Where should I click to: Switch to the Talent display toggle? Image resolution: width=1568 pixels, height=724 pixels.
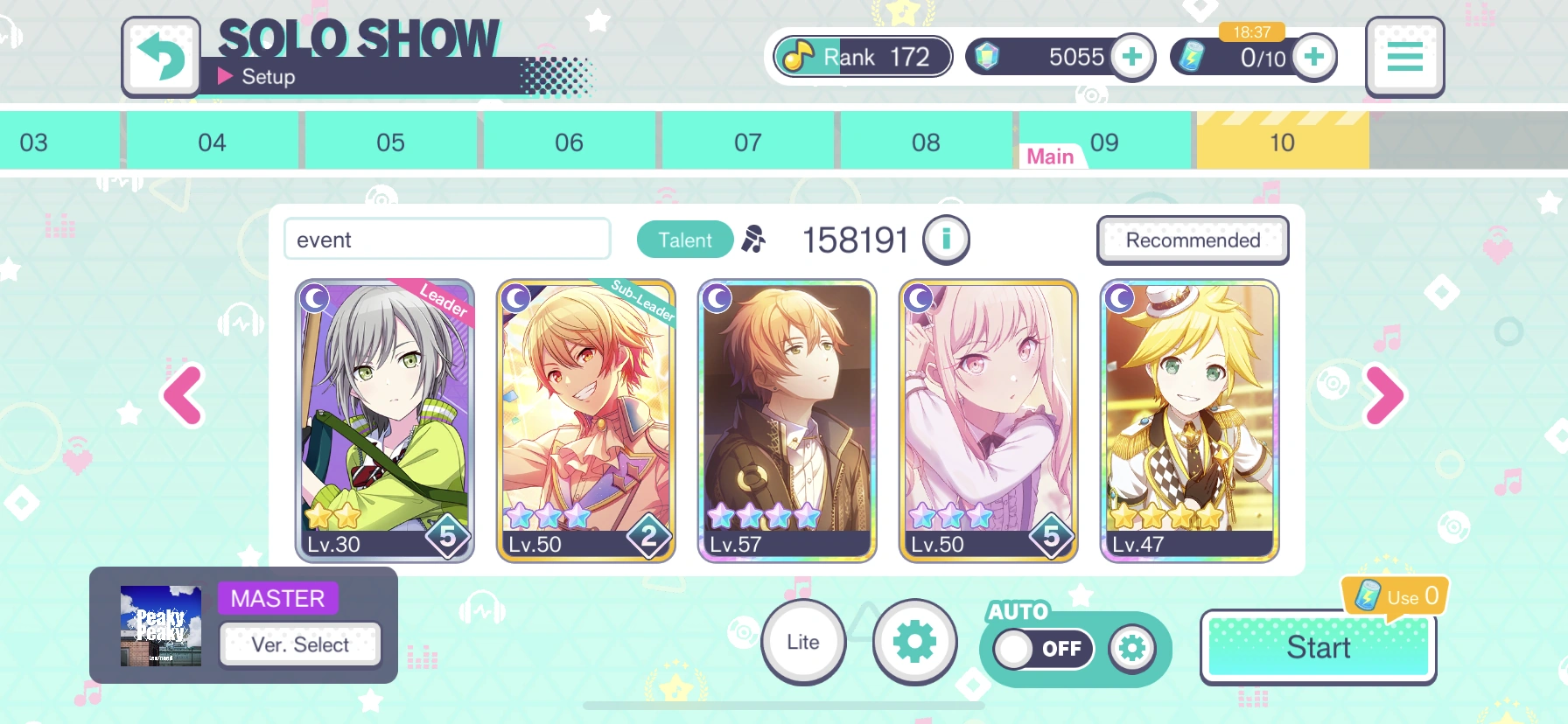pos(684,240)
